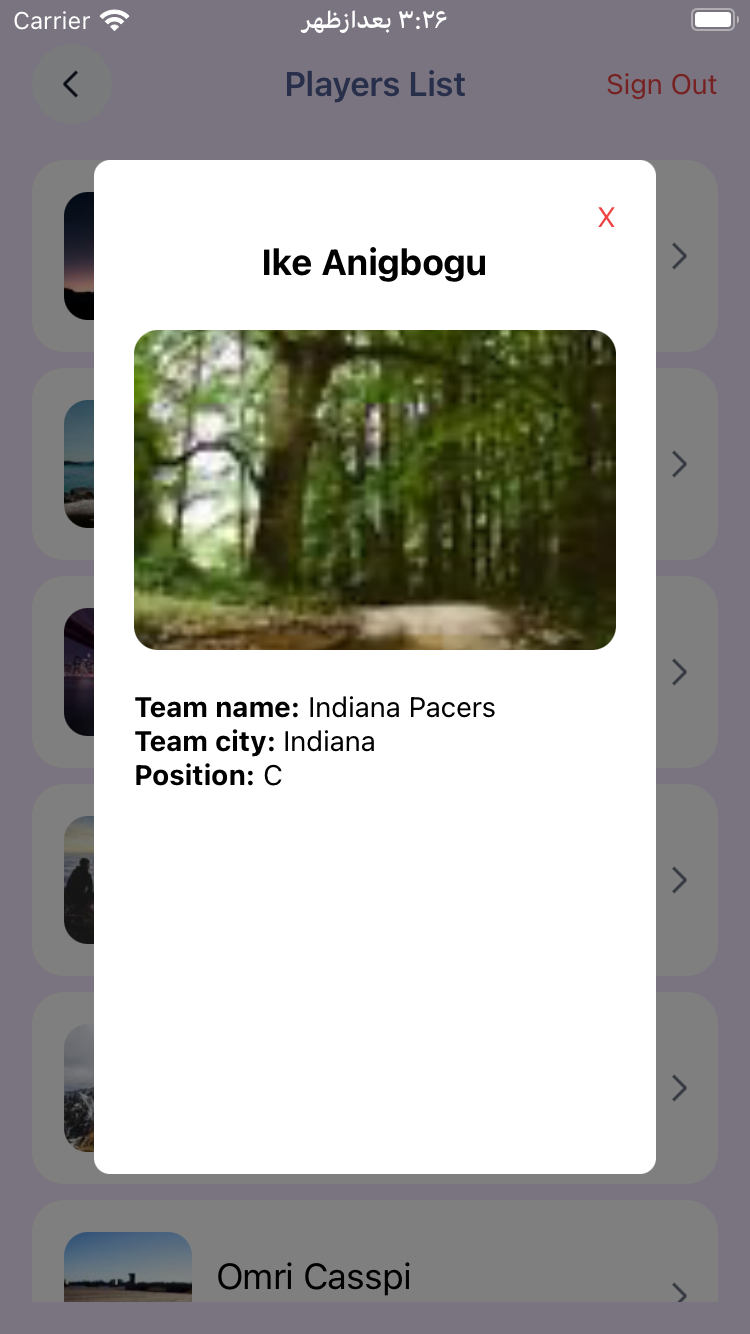Viewport: 750px width, 1334px height.
Task: Select the Team name Indiana Pacers line
Action: tap(315, 708)
